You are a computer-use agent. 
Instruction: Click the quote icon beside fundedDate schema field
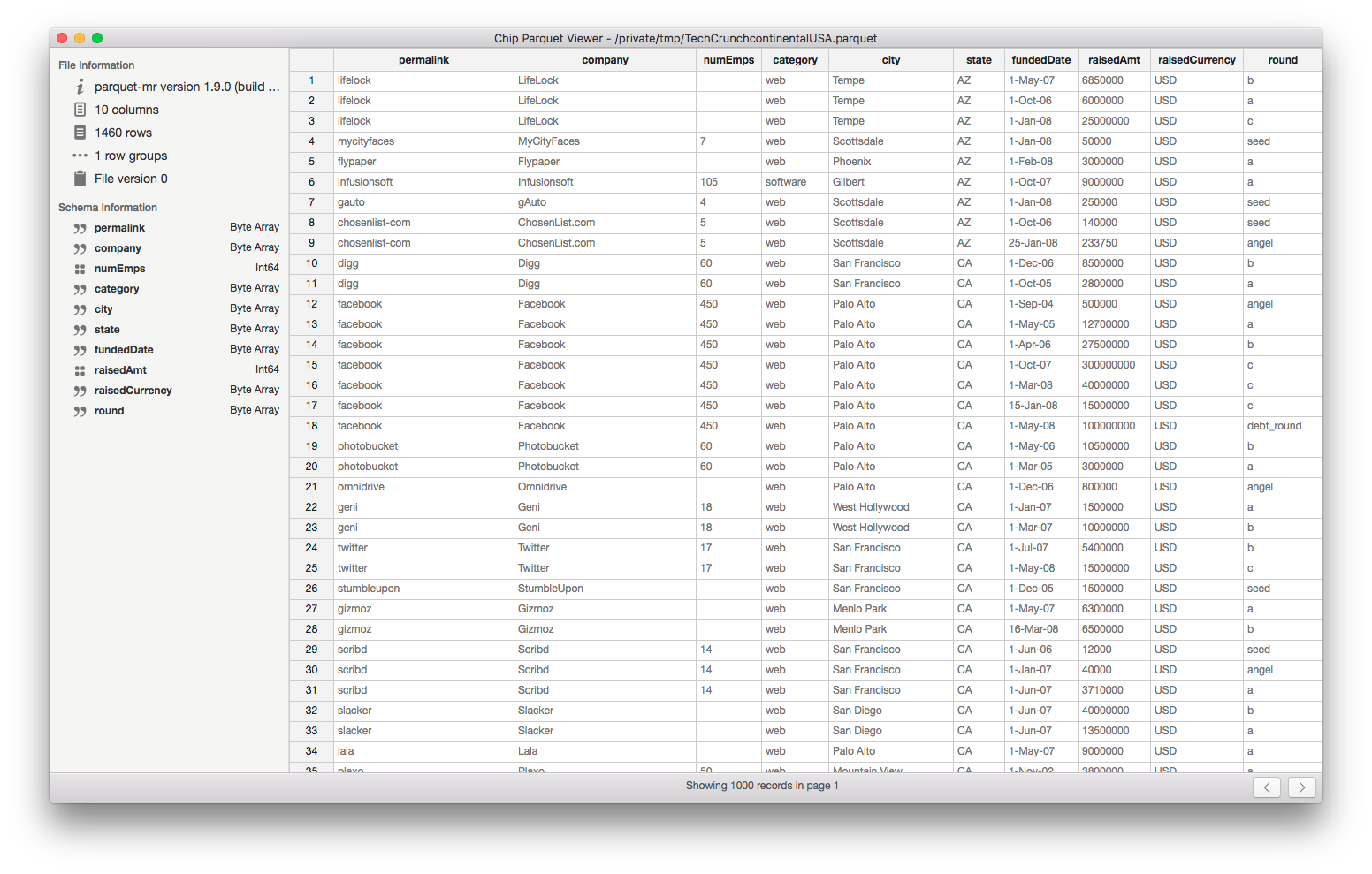coord(80,350)
